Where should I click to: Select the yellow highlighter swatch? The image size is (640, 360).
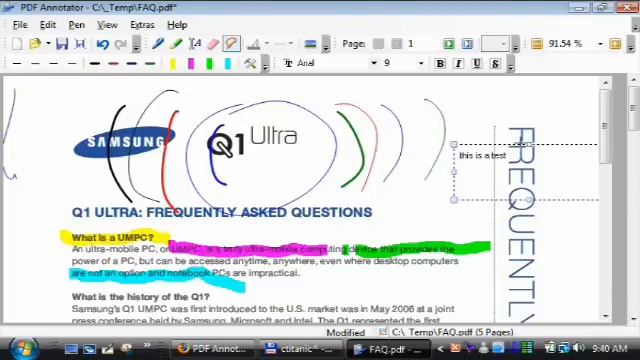[x=173, y=64]
